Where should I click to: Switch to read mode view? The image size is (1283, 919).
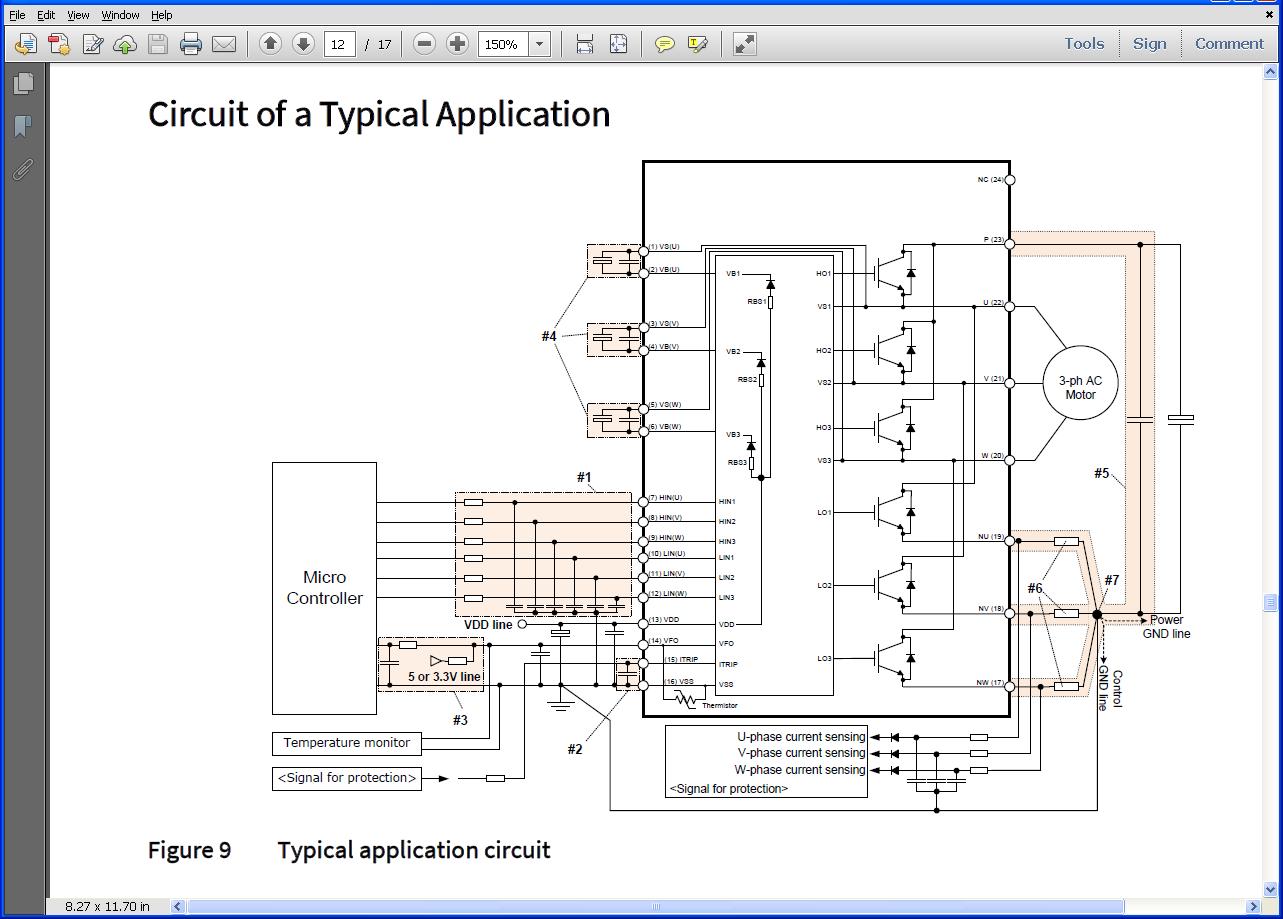pyautogui.click(x=744, y=44)
